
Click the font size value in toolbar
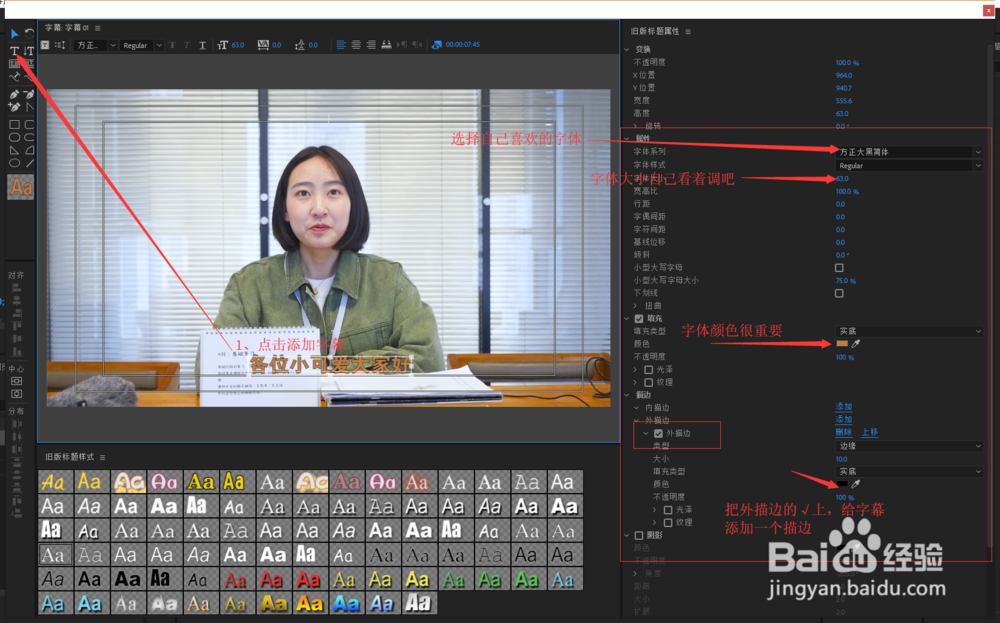[238, 45]
